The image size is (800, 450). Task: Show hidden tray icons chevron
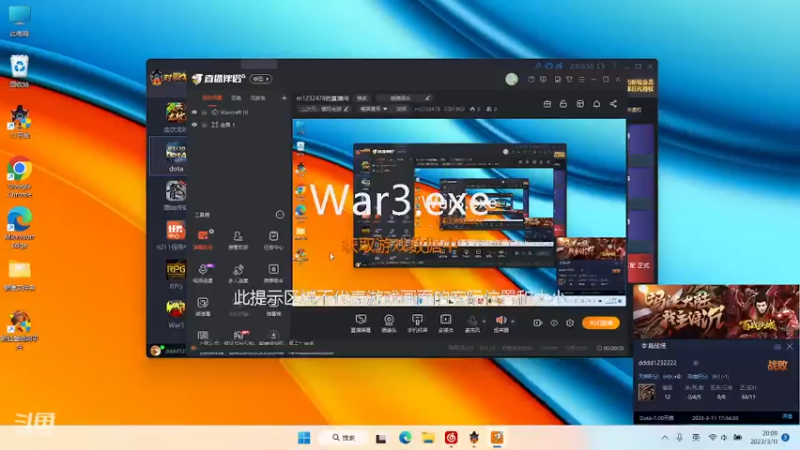[665, 438]
